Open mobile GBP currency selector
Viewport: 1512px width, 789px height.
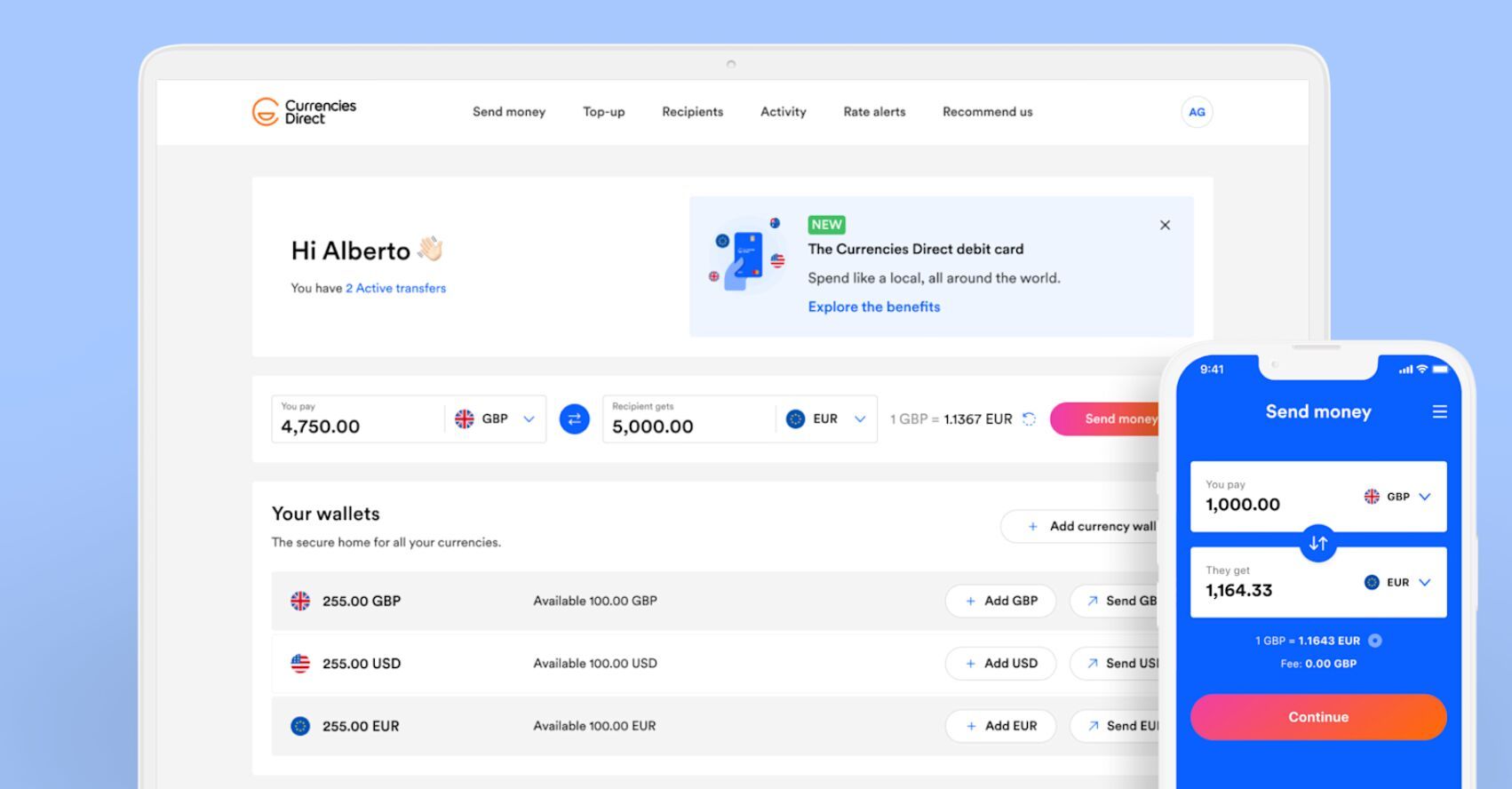pyautogui.click(x=1397, y=497)
